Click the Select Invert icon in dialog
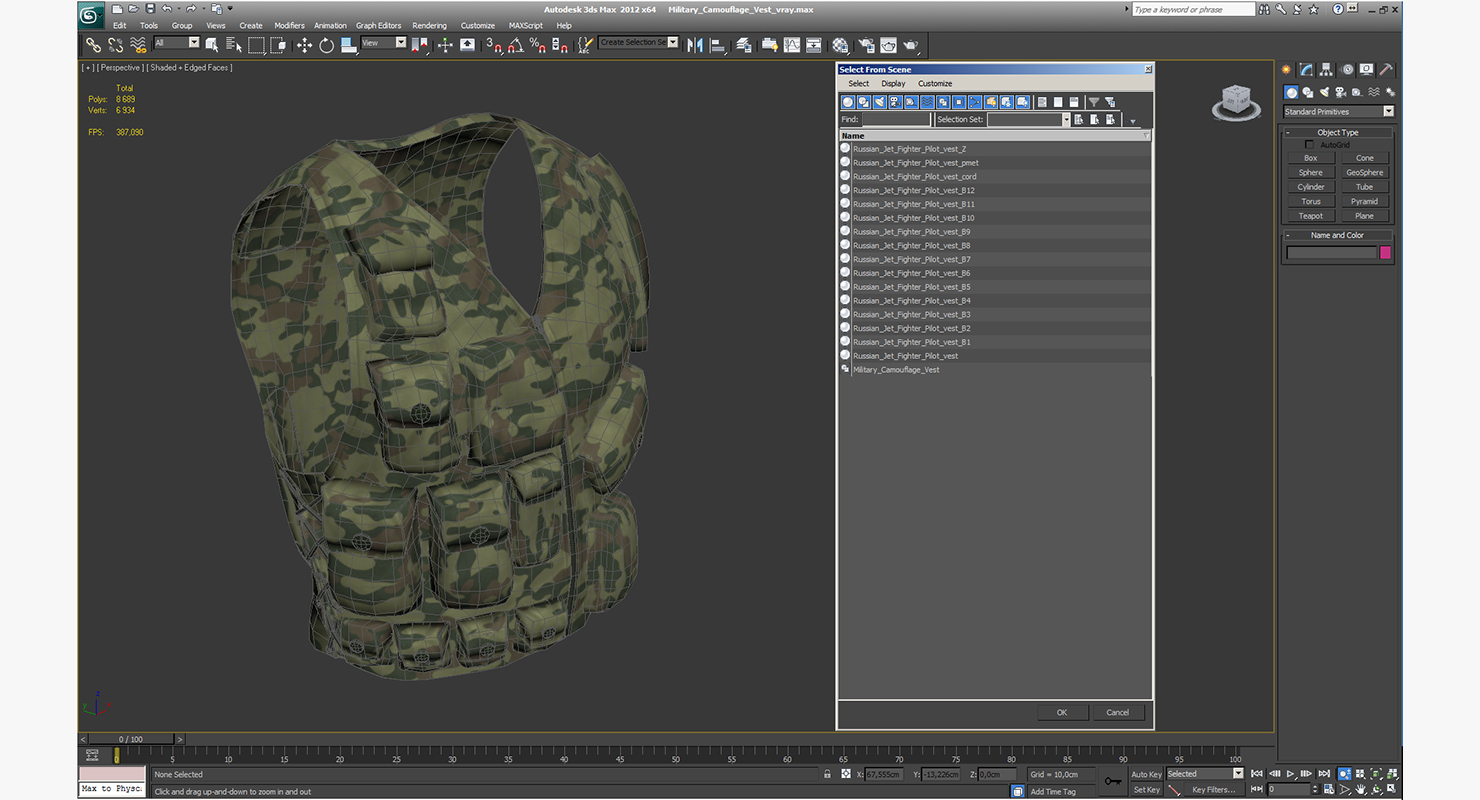The height and width of the screenshot is (800, 1480). (1074, 102)
